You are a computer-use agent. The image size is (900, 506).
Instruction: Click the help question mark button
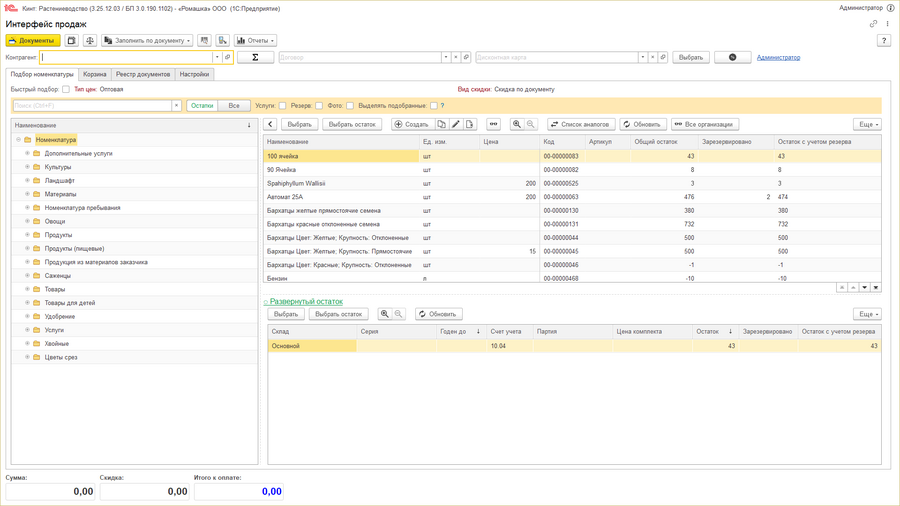pos(884,41)
